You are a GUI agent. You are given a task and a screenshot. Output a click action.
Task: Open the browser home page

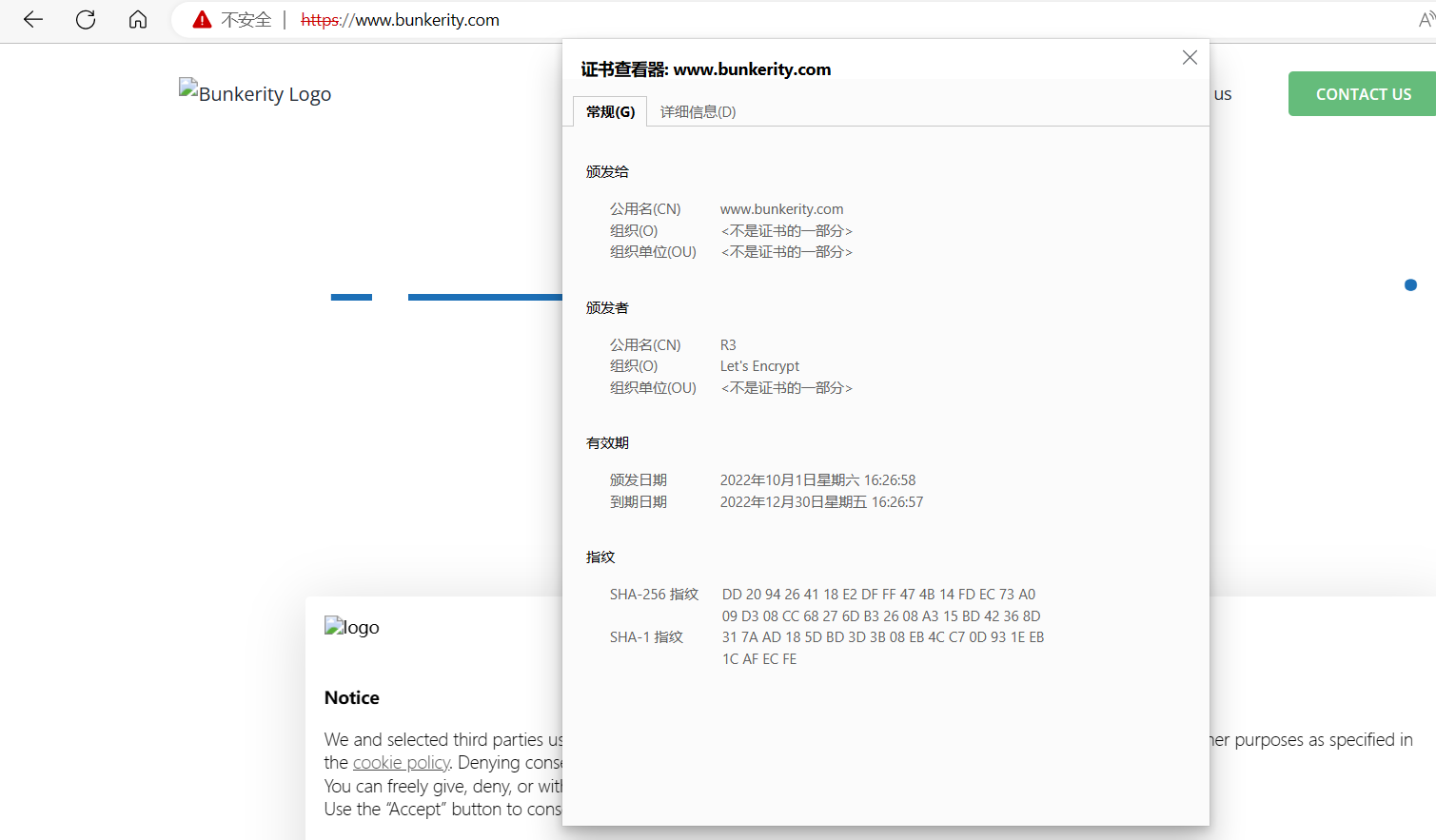point(137,19)
